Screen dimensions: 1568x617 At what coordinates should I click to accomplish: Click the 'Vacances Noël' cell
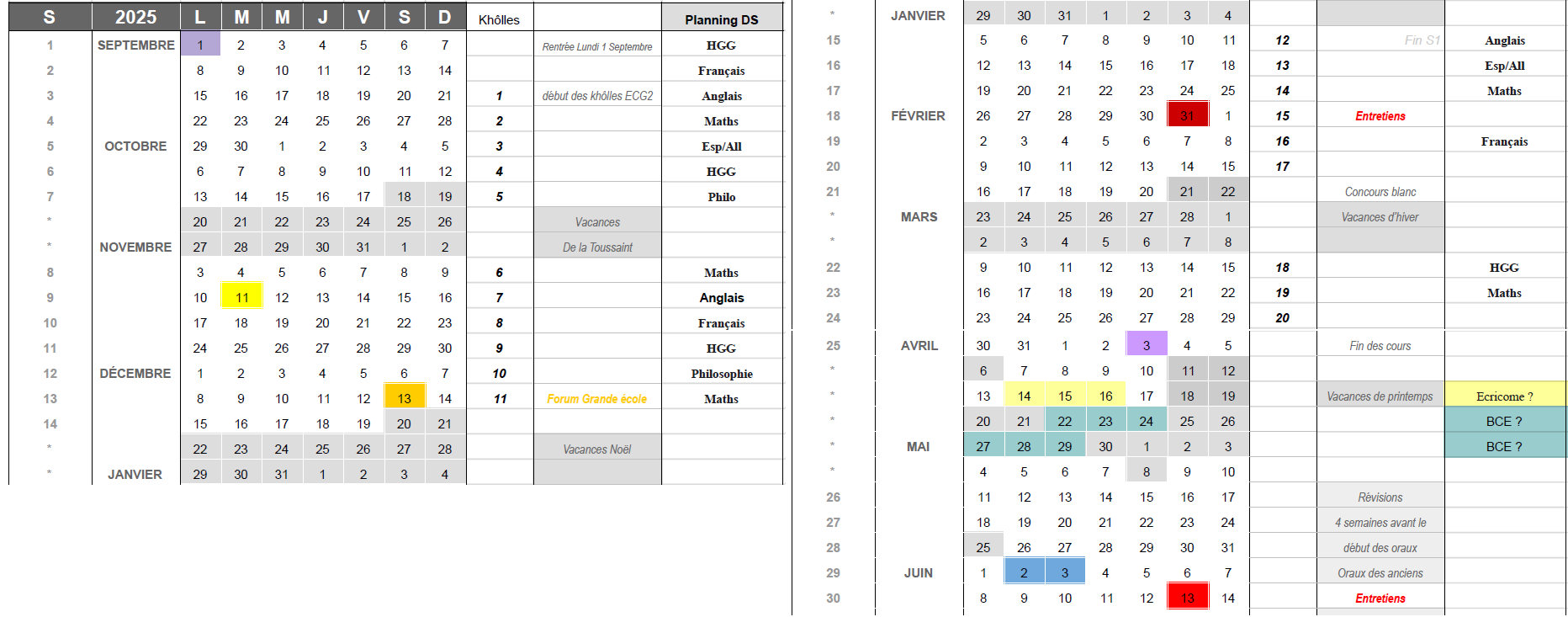pos(596,449)
